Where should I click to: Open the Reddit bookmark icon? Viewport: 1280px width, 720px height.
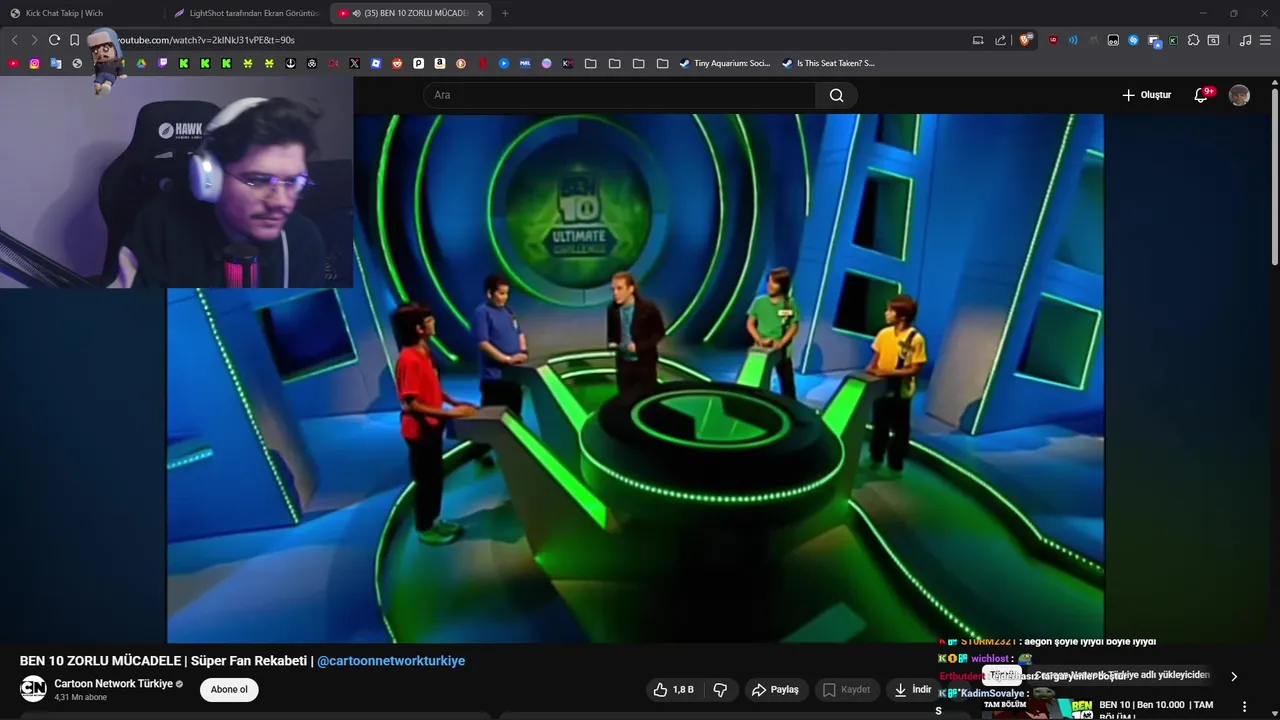(x=397, y=63)
